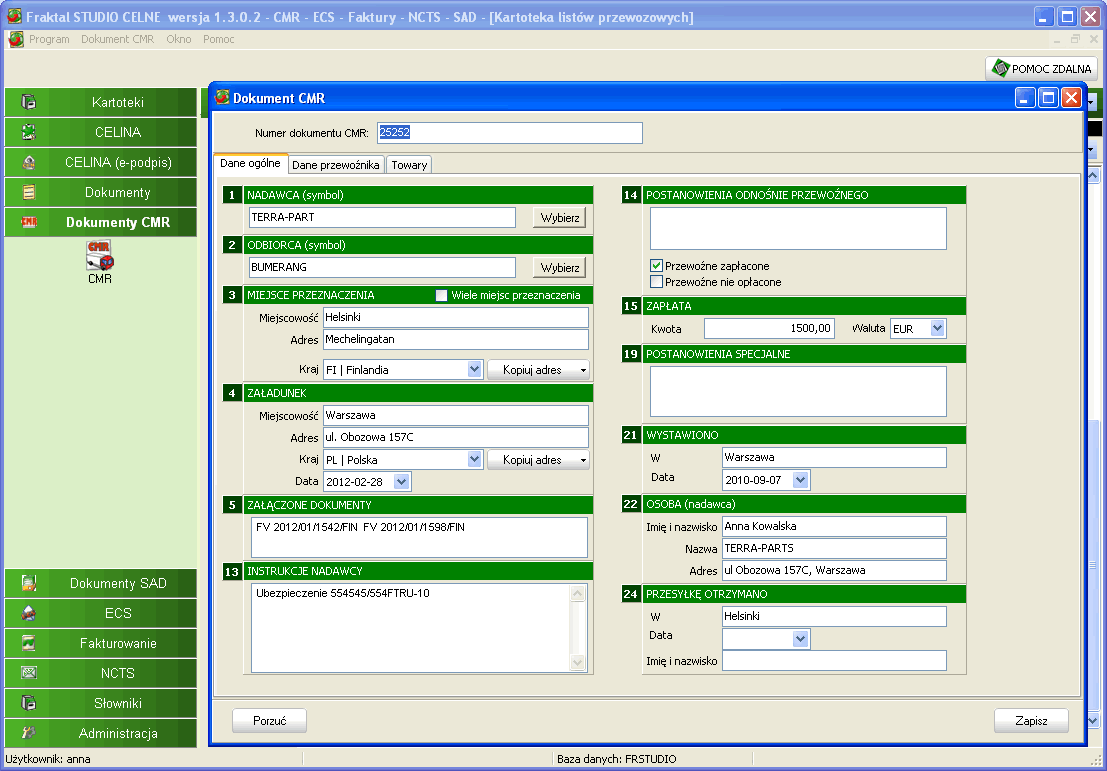This screenshot has width=1107, height=771.
Task: Switch to the 'Dane przewoźnika' tab
Action: point(336,165)
